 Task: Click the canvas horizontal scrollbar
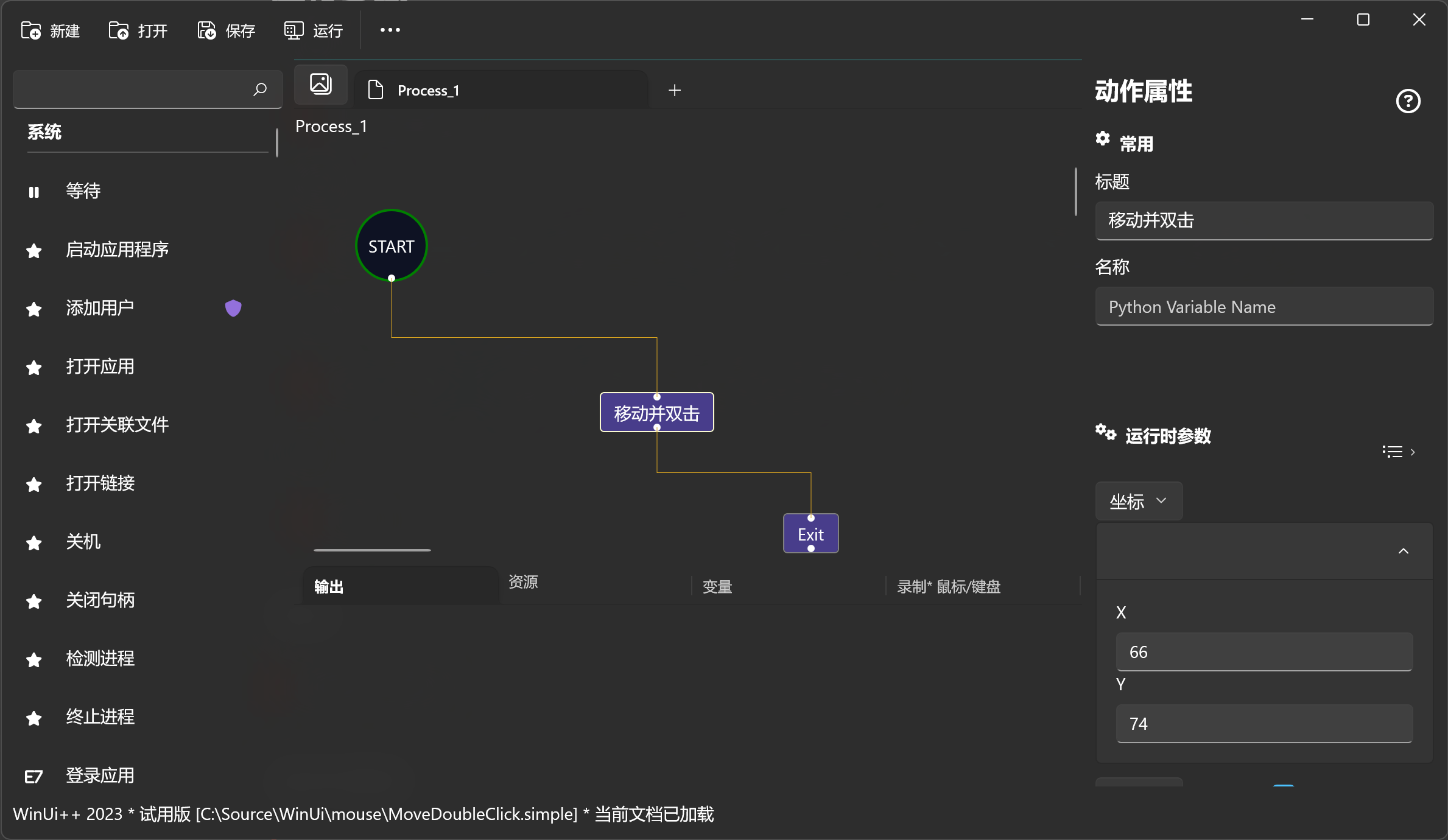tap(372, 550)
